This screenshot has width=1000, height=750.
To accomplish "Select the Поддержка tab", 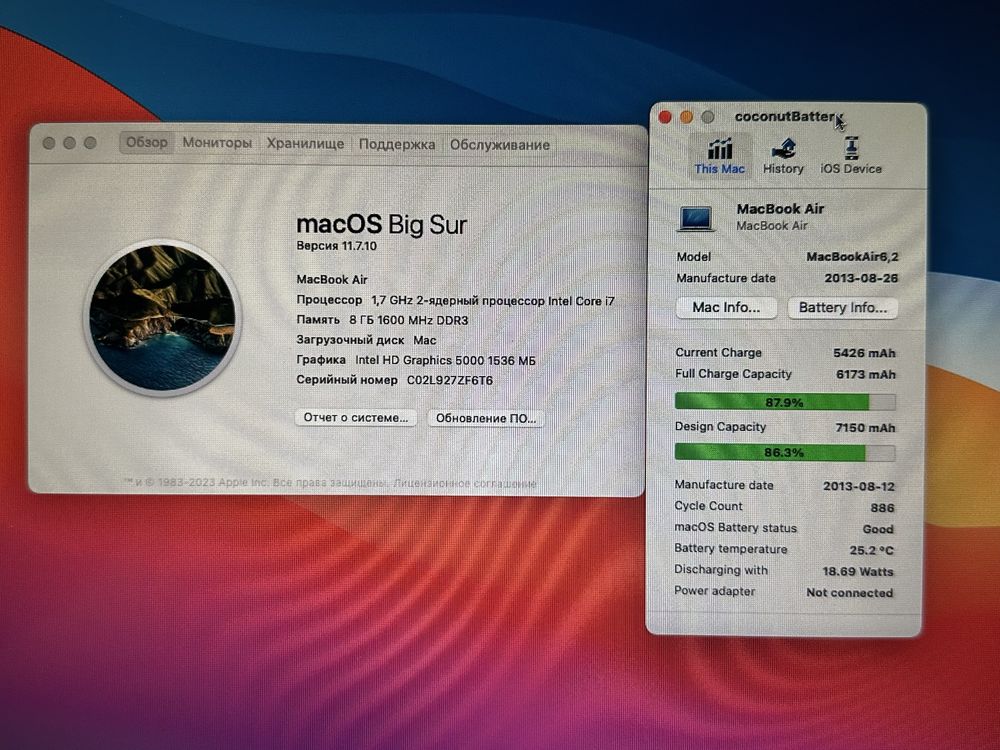I will 397,144.
